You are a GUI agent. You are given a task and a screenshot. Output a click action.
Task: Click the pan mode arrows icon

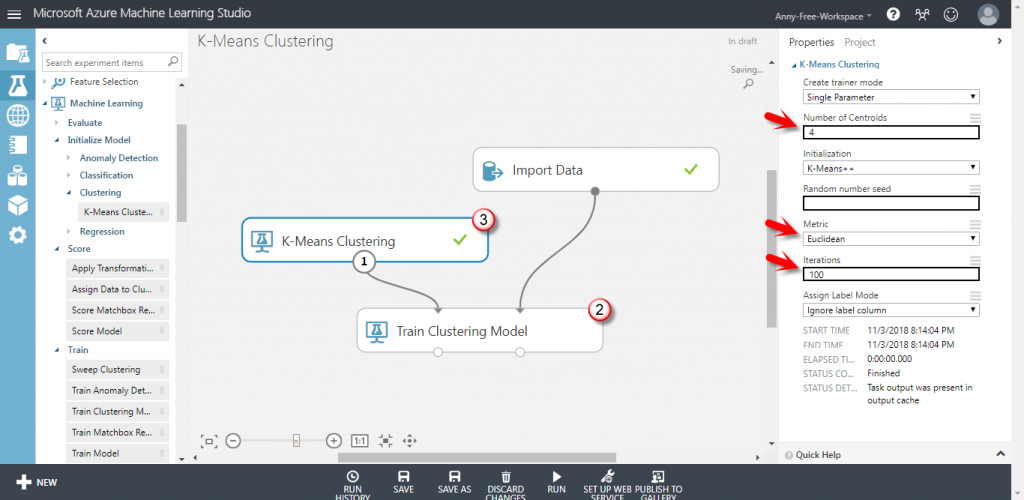click(x=409, y=441)
